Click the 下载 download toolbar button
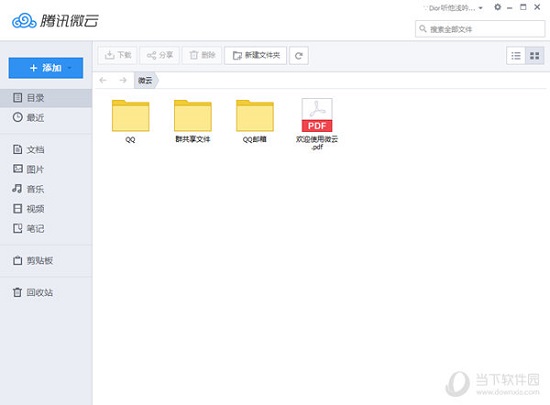The image size is (550, 405). 118,55
